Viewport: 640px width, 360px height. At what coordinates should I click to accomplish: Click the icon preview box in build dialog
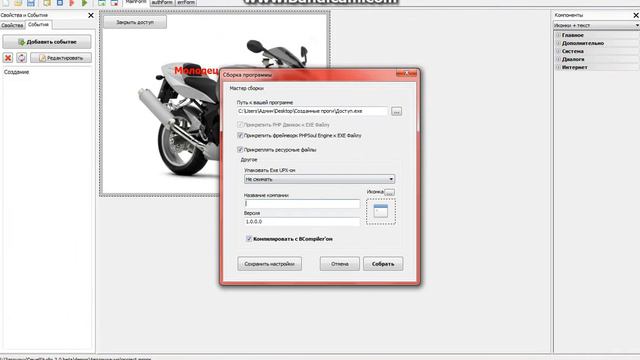(381, 211)
